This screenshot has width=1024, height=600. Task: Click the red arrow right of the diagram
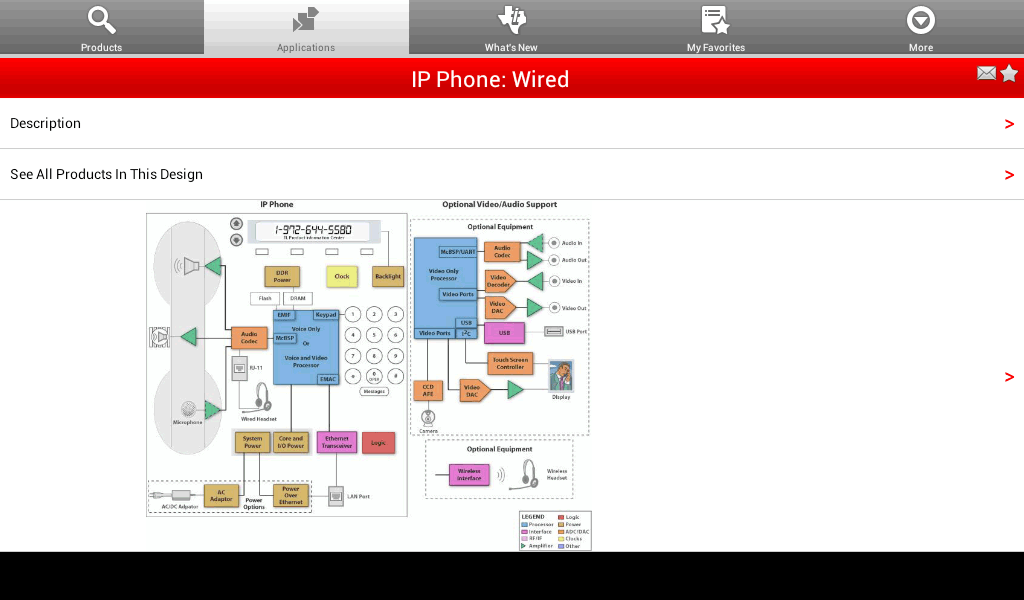point(1009,377)
